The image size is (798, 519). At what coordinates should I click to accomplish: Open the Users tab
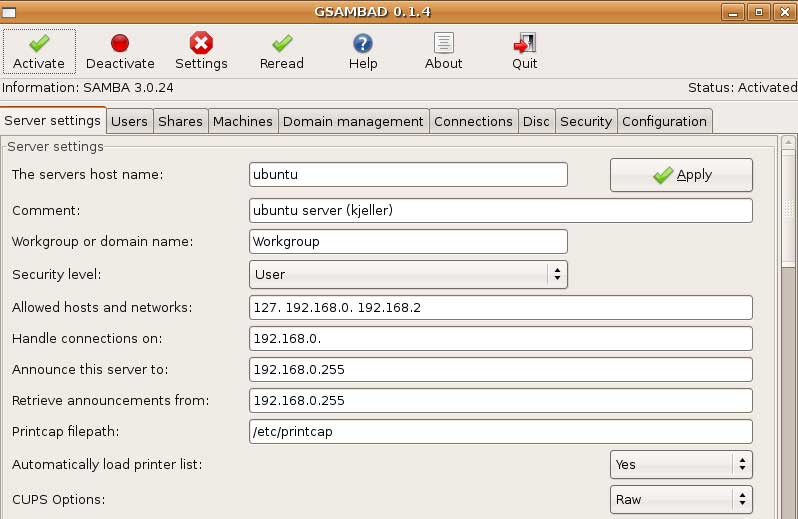point(129,122)
